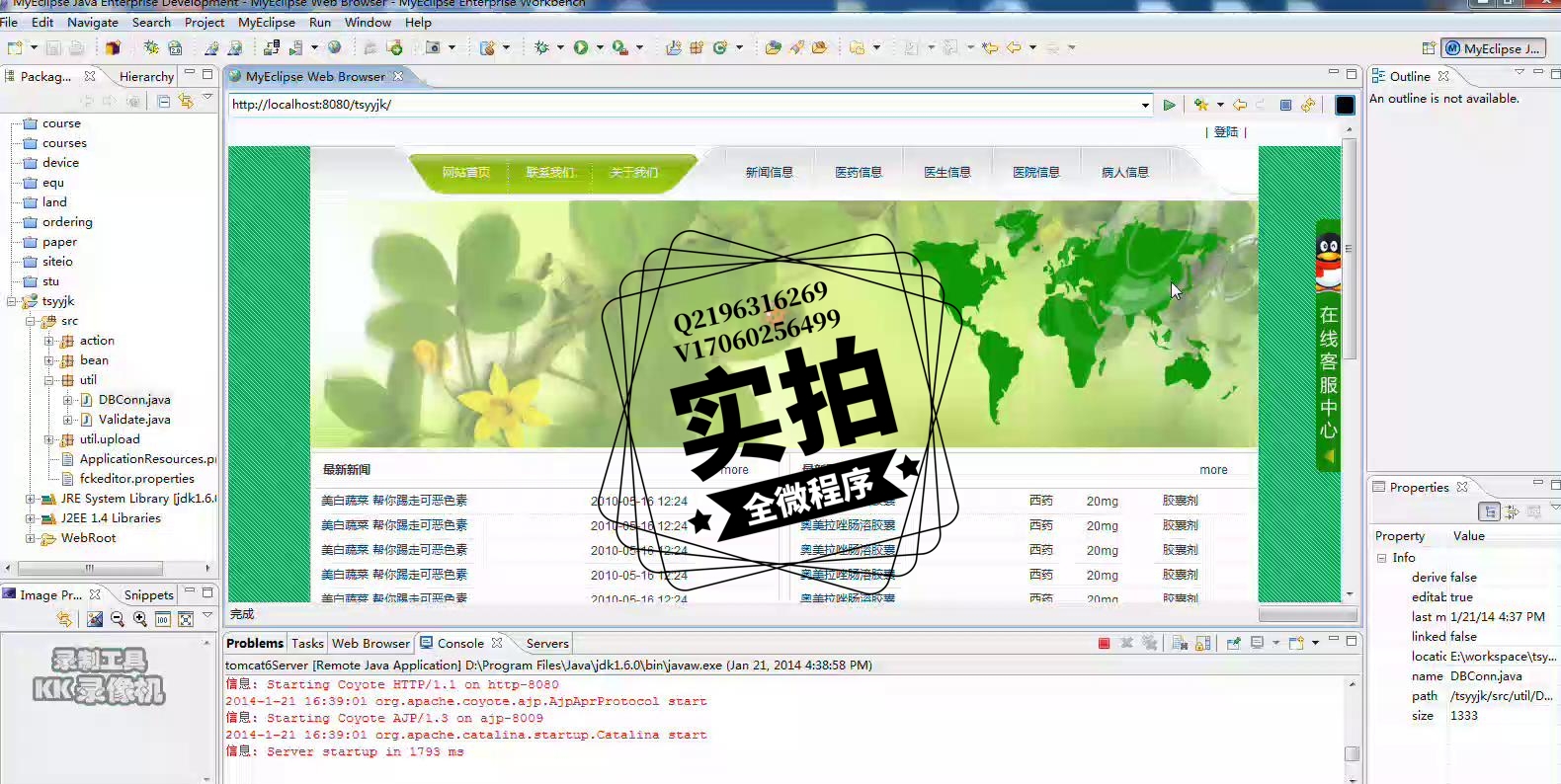Viewport: 1561px width, 784px height.
Task: Refresh the web browser page
Action: 1308,105
